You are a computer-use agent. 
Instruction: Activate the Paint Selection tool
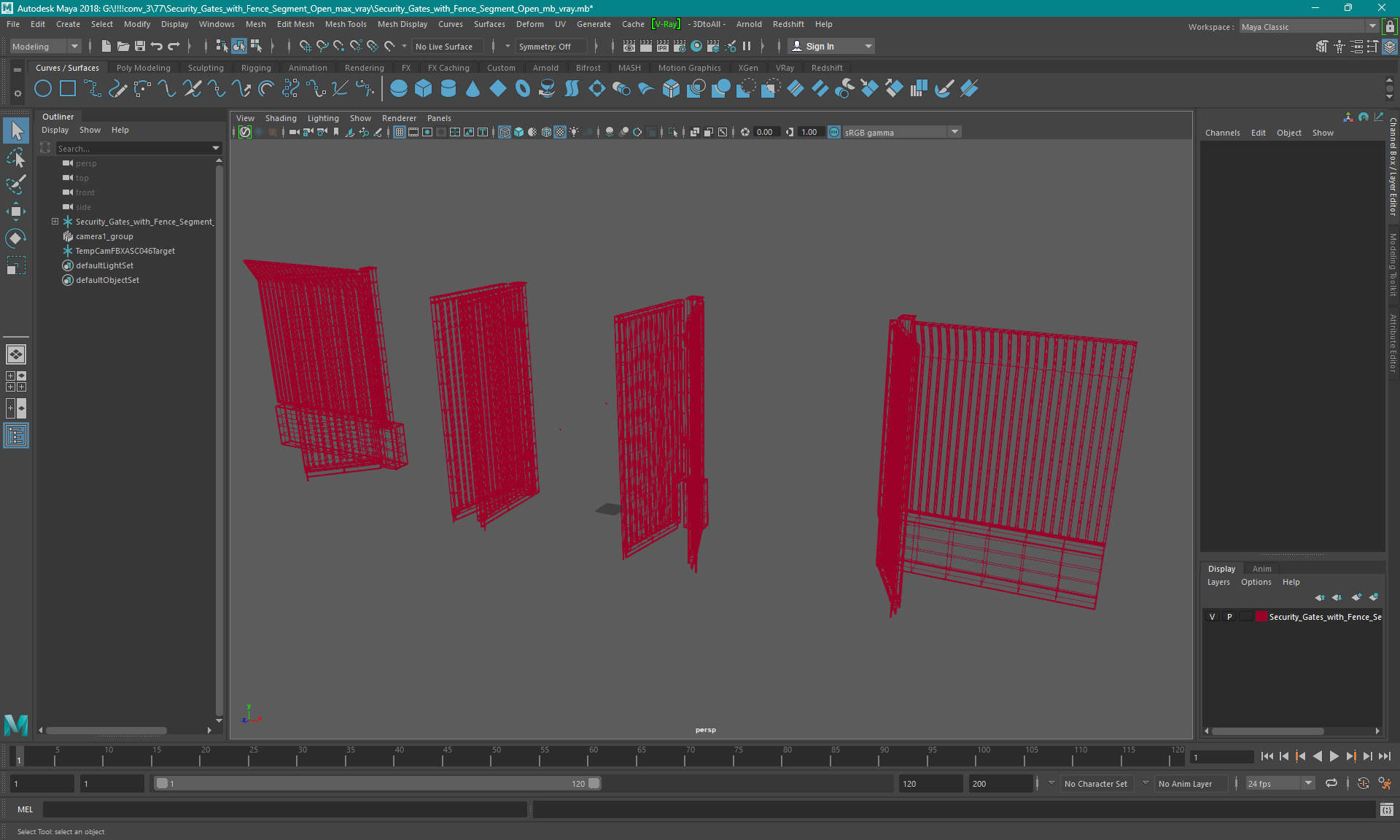point(16,184)
